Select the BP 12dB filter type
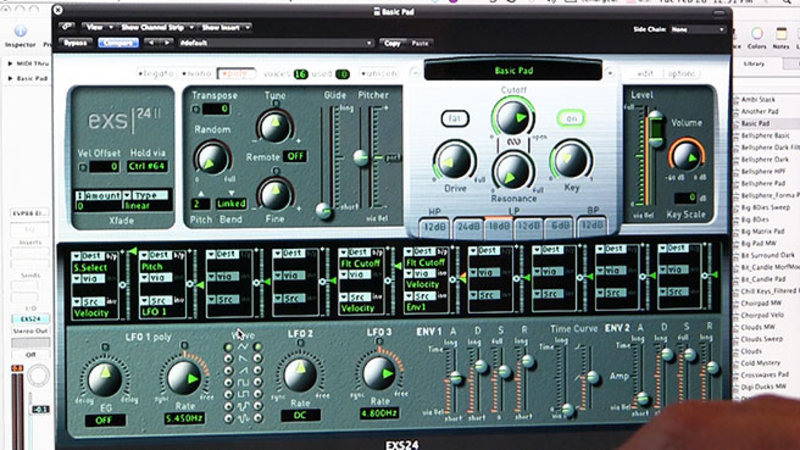Screen dimensions: 800x450 click(592, 226)
